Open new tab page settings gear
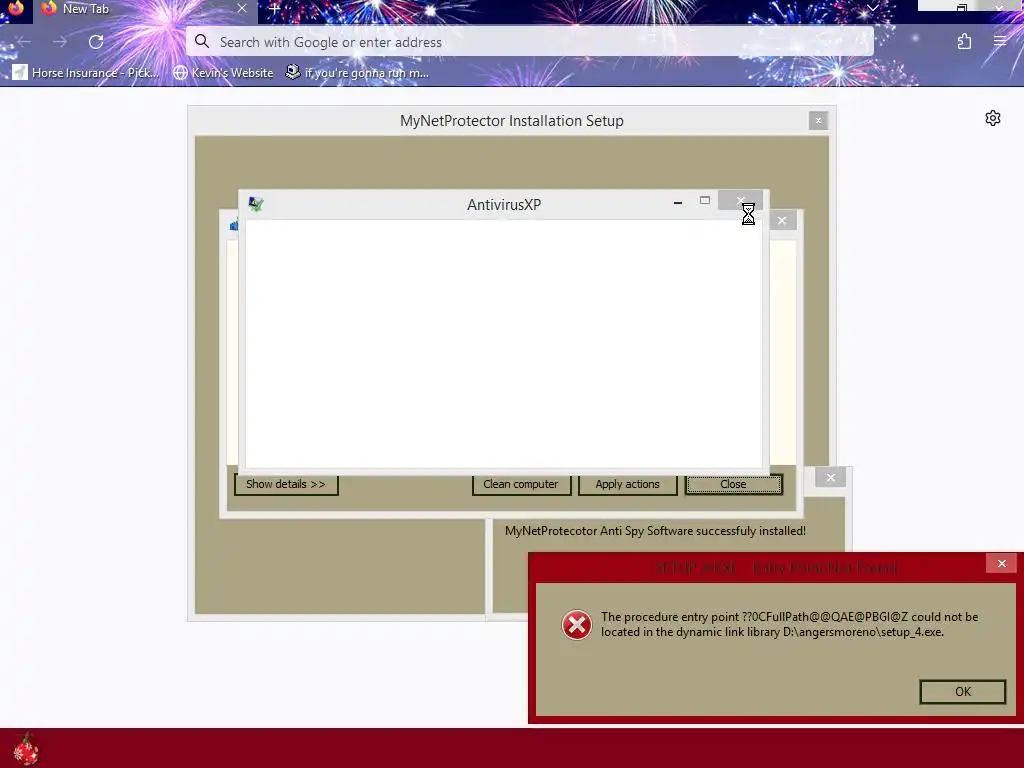Image resolution: width=1024 pixels, height=768 pixels. pyautogui.click(x=993, y=118)
